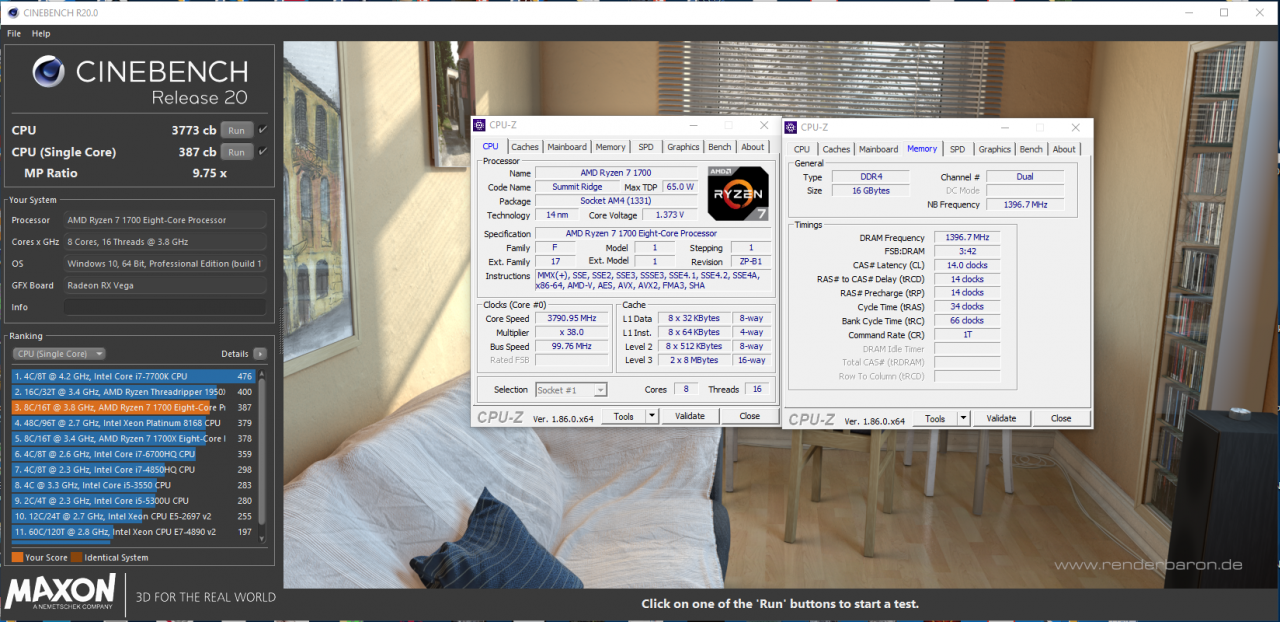
Task: Click the DRAM Frequency value 1396.7 MHz
Action: click(966, 237)
